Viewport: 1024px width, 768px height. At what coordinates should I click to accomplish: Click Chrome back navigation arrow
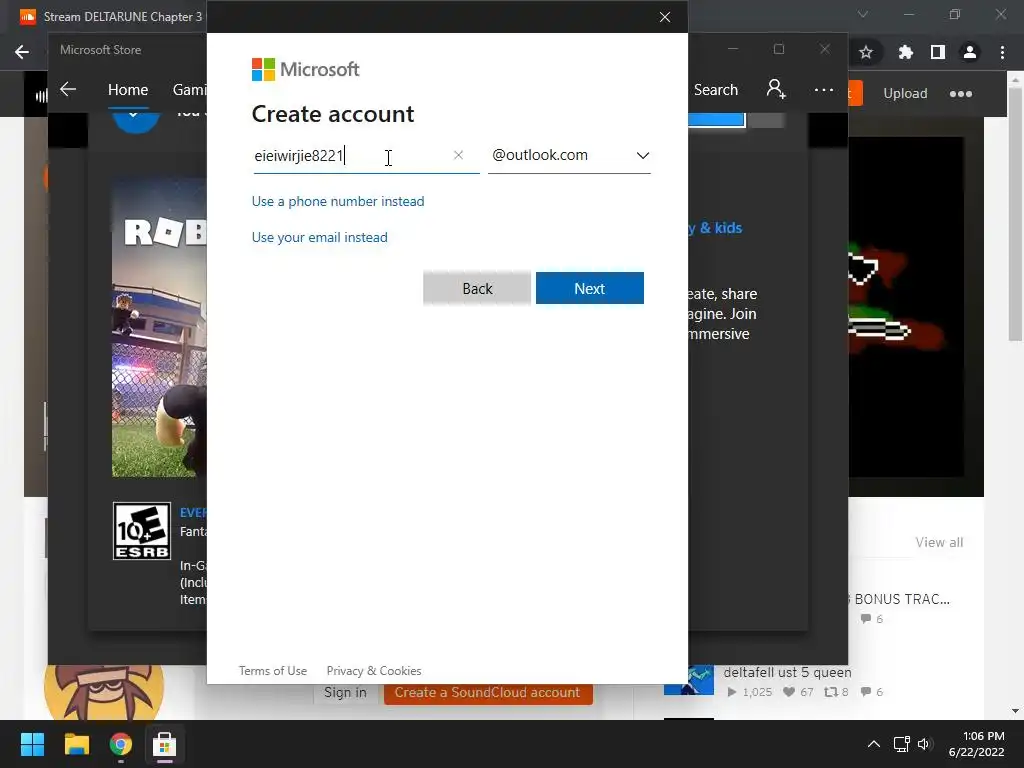(x=22, y=52)
